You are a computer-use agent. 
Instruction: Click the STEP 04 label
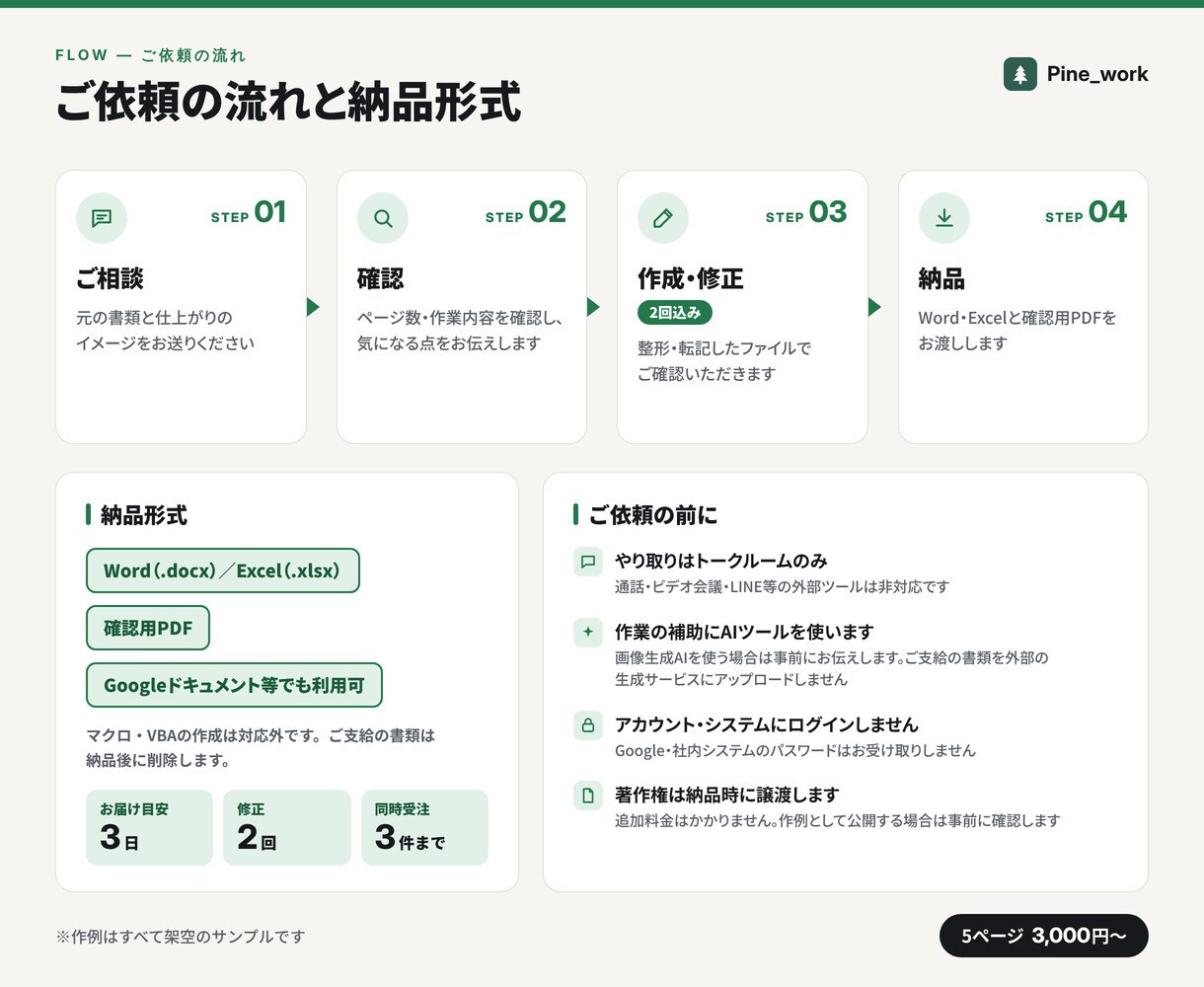pos(1087,213)
